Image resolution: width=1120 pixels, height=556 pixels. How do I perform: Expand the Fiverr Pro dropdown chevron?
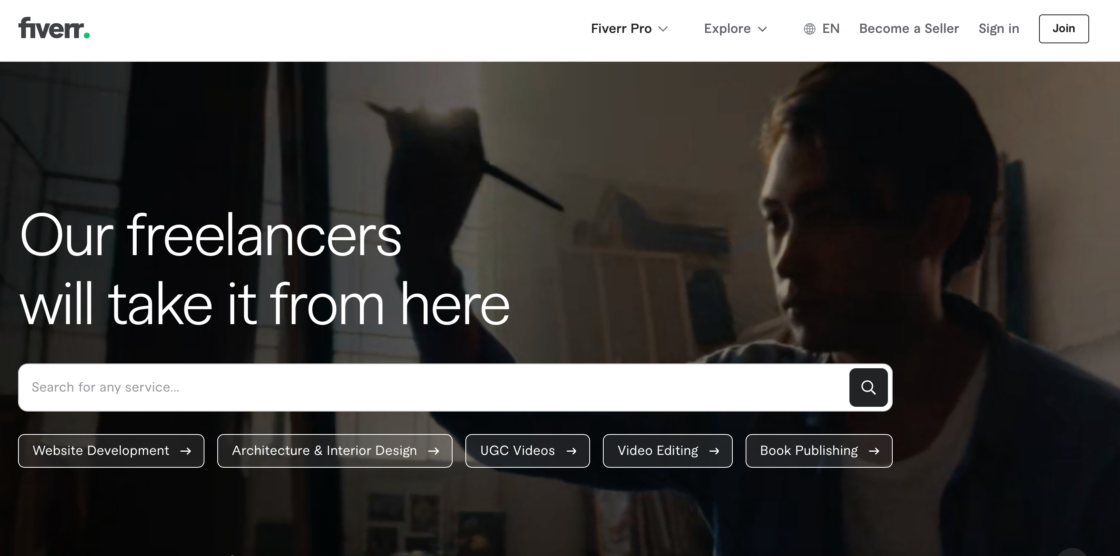click(x=663, y=29)
